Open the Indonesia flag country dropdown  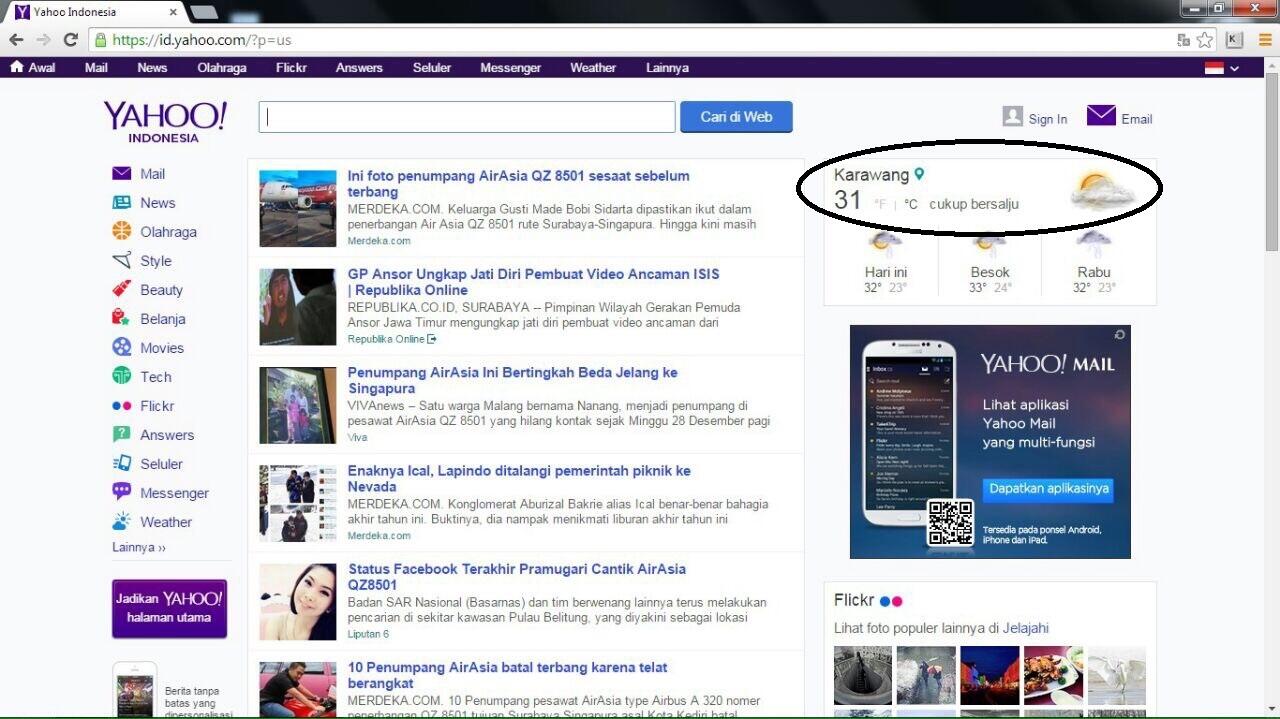[x=1222, y=68]
